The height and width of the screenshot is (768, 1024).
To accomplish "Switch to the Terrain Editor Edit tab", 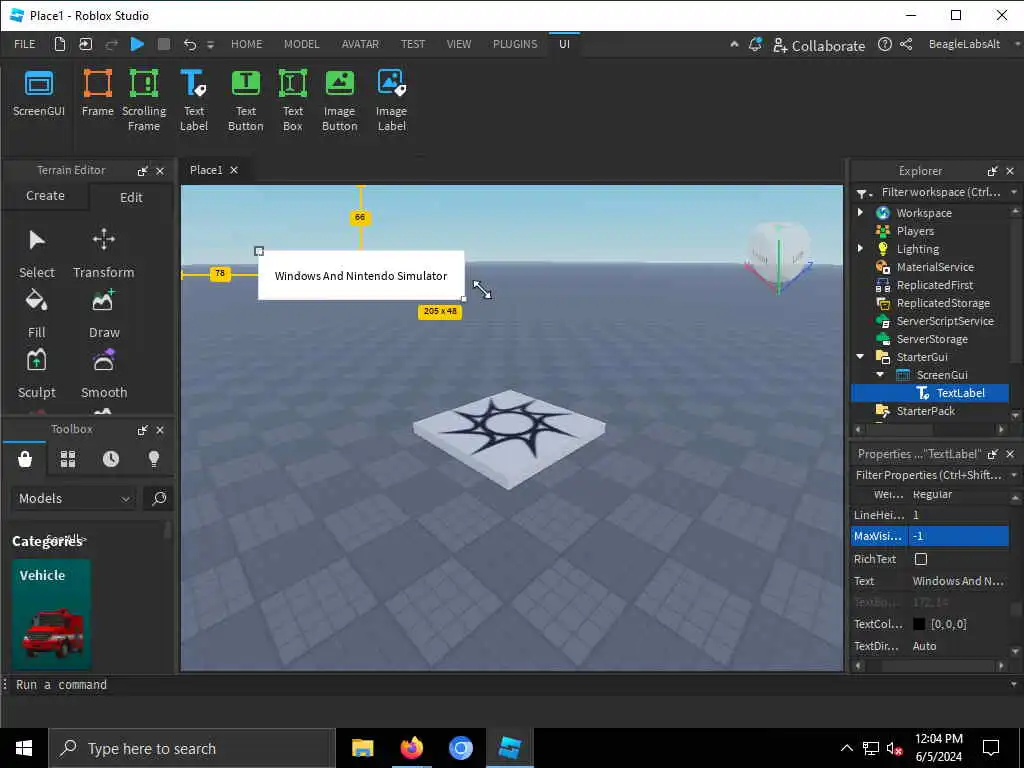I will (131, 197).
